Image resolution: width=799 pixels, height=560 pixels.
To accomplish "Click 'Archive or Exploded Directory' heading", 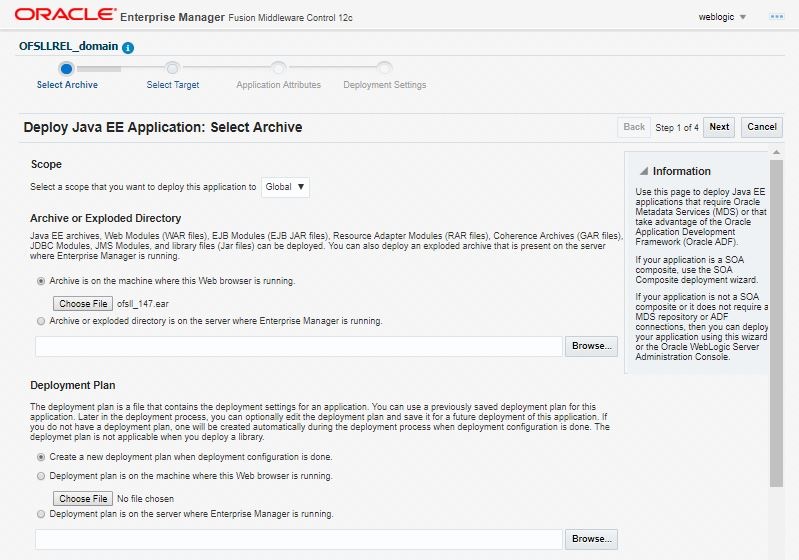I will [105, 218].
